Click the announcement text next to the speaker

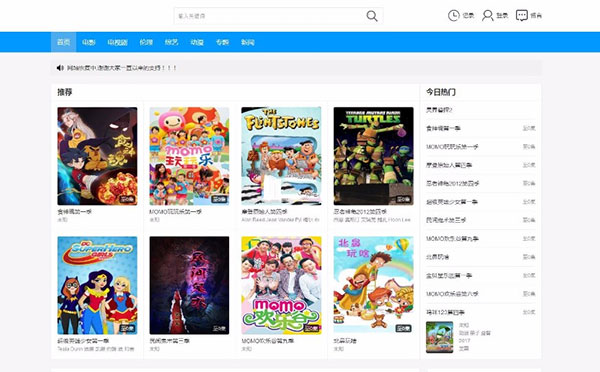pos(122,68)
